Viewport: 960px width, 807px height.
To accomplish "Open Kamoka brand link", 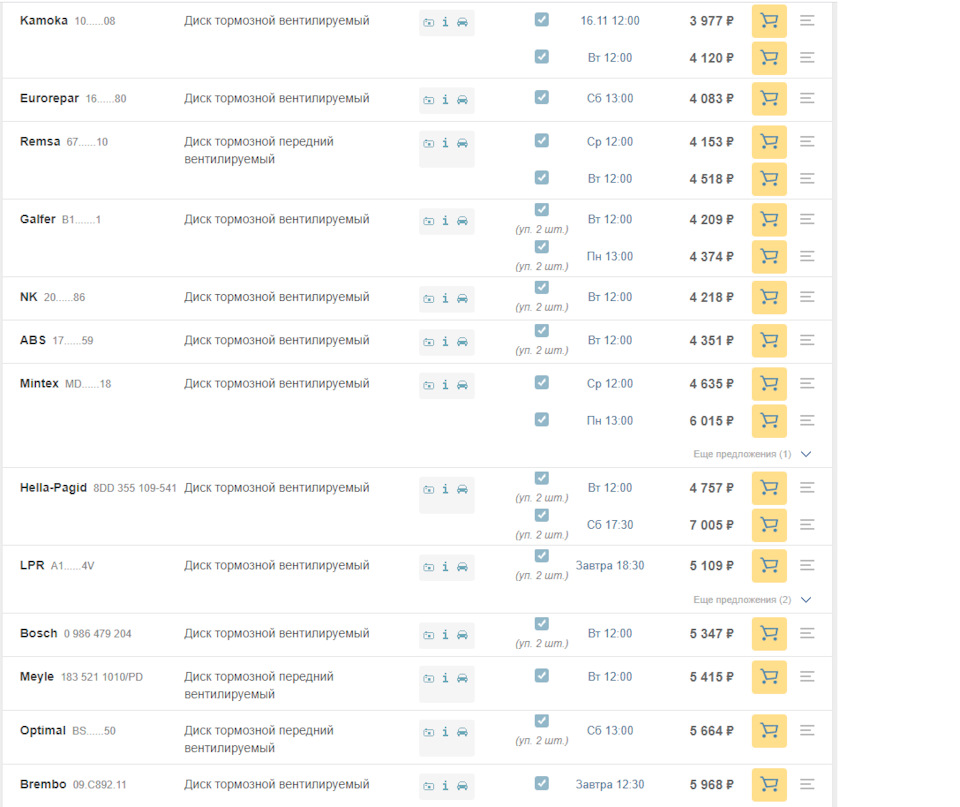I will coord(43,20).
